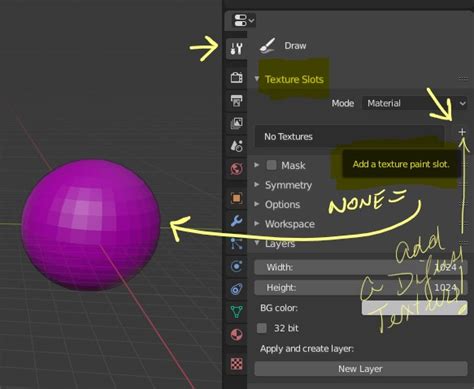Viewport: 474px width, 389px height.
Task: Collapse the Texture Slots panel
Action: point(257,79)
